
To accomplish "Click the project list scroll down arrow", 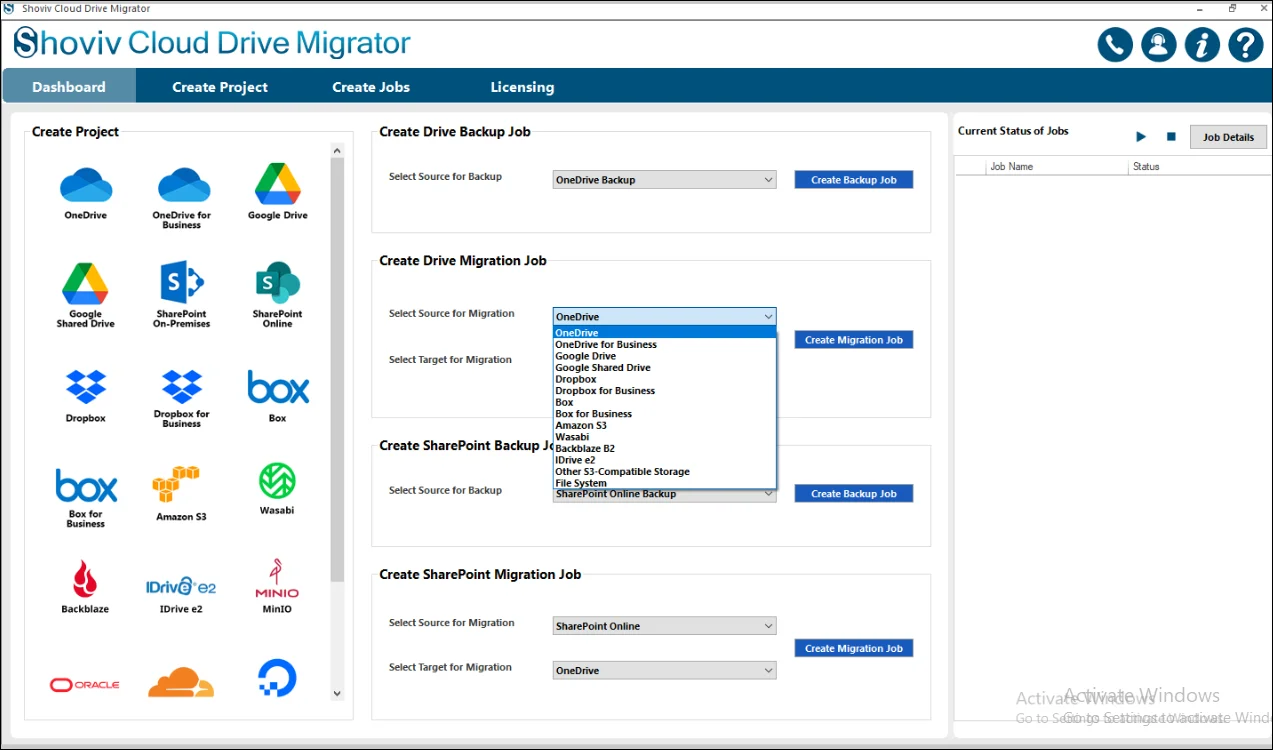I will coord(337,693).
